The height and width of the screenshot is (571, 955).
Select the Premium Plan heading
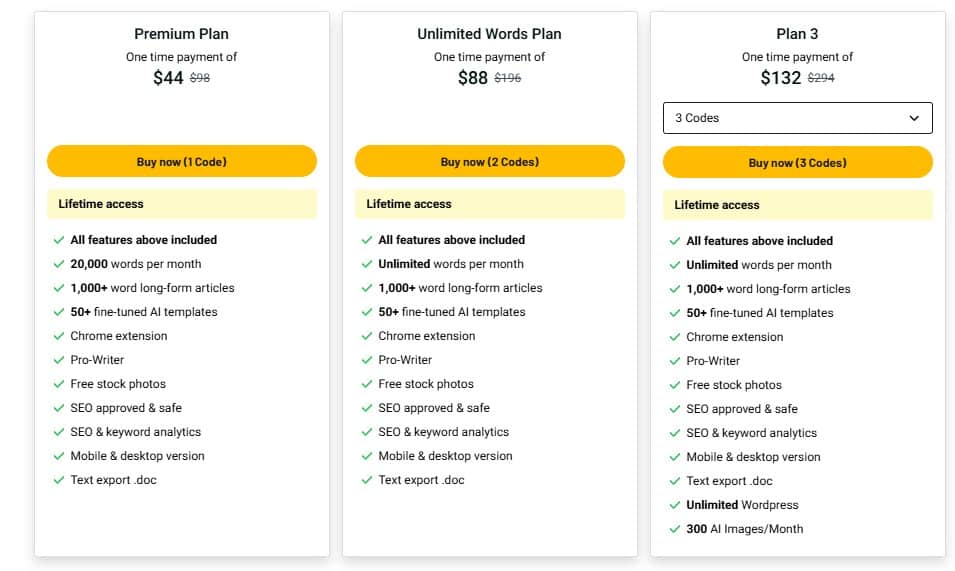(x=181, y=34)
